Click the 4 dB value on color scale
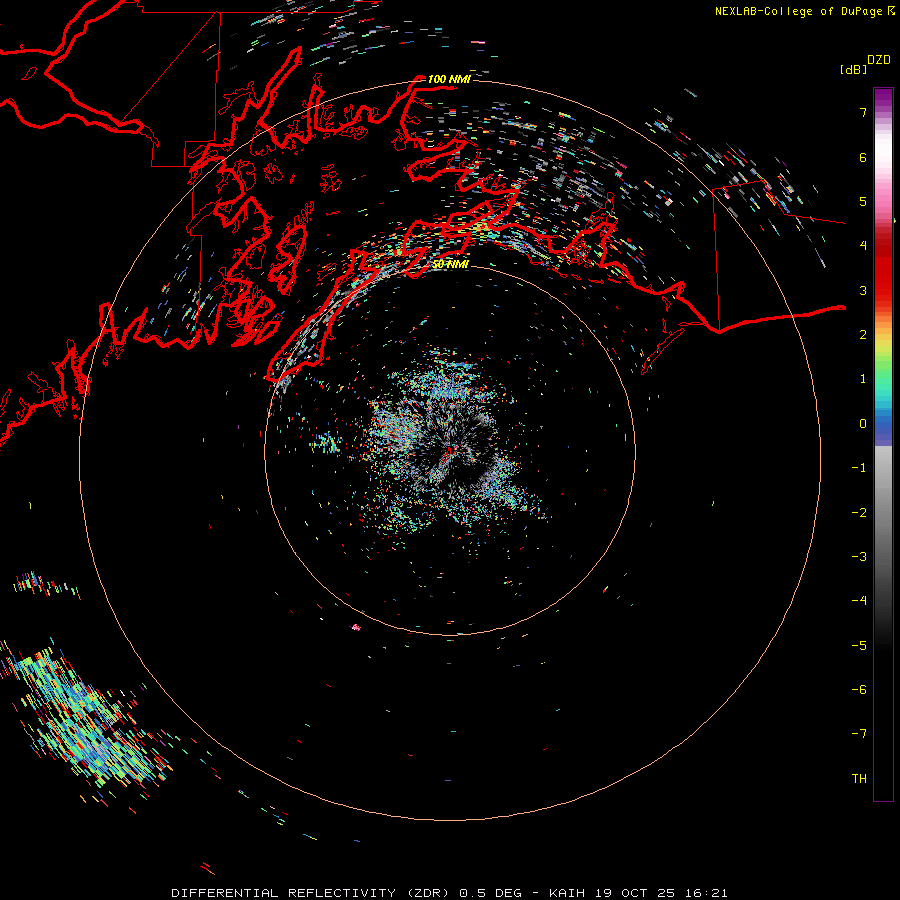Image resolution: width=900 pixels, height=900 pixels. 863,246
